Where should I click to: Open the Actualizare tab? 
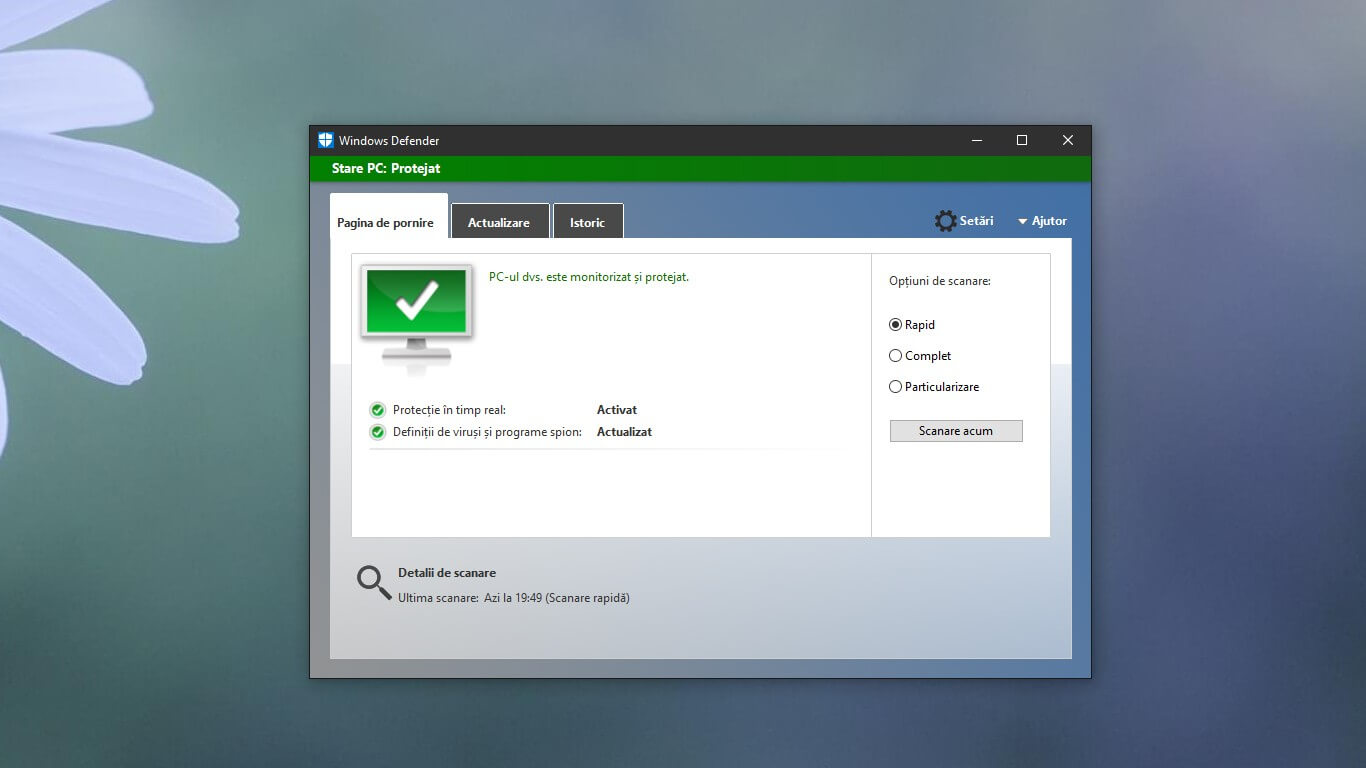point(500,222)
